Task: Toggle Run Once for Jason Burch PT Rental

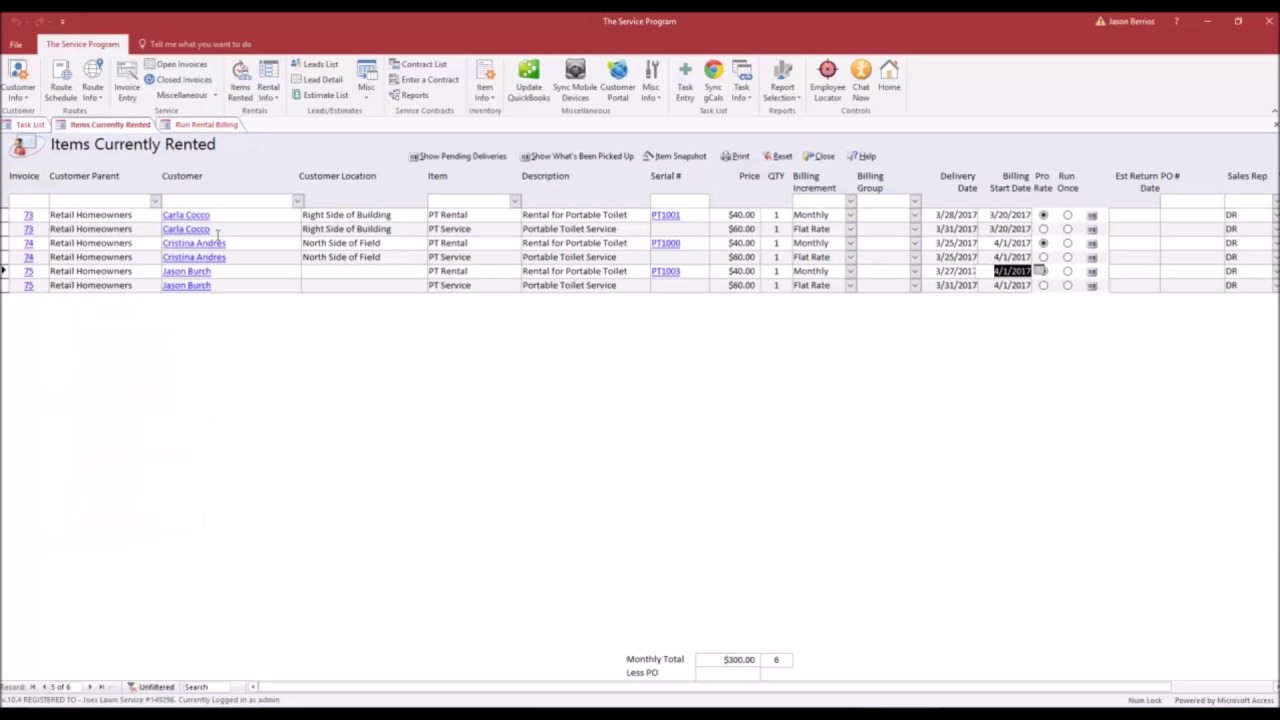Action: [1067, 271]
